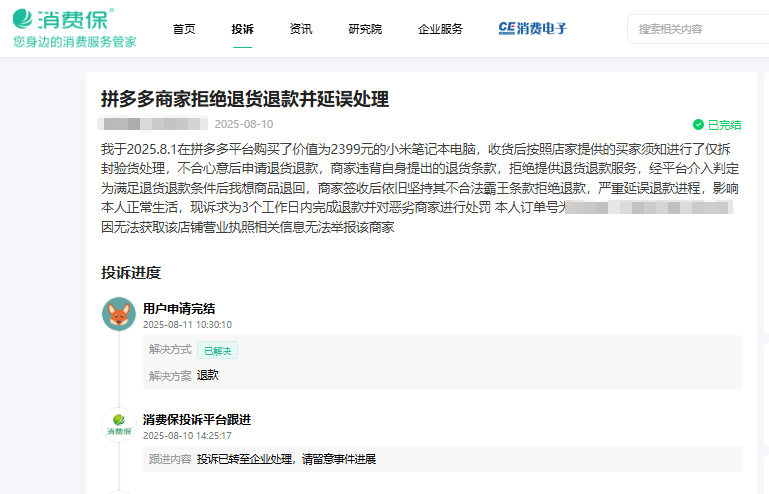
Task: Open the 企业服务 nav menu
Action: (x=440, y=29)
